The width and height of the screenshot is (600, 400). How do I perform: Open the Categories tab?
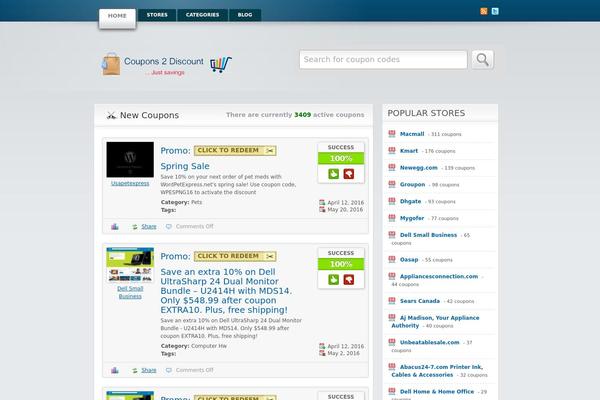coord(202,15)
